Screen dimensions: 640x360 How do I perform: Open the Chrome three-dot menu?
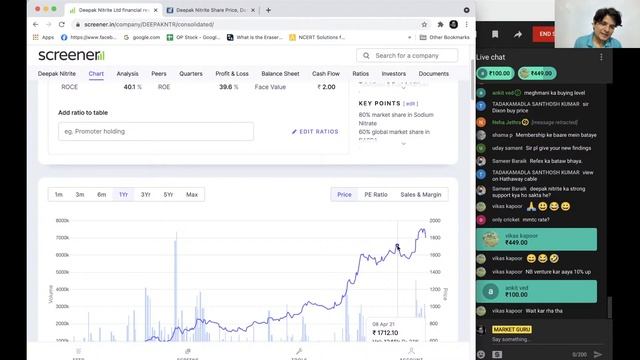467,24
